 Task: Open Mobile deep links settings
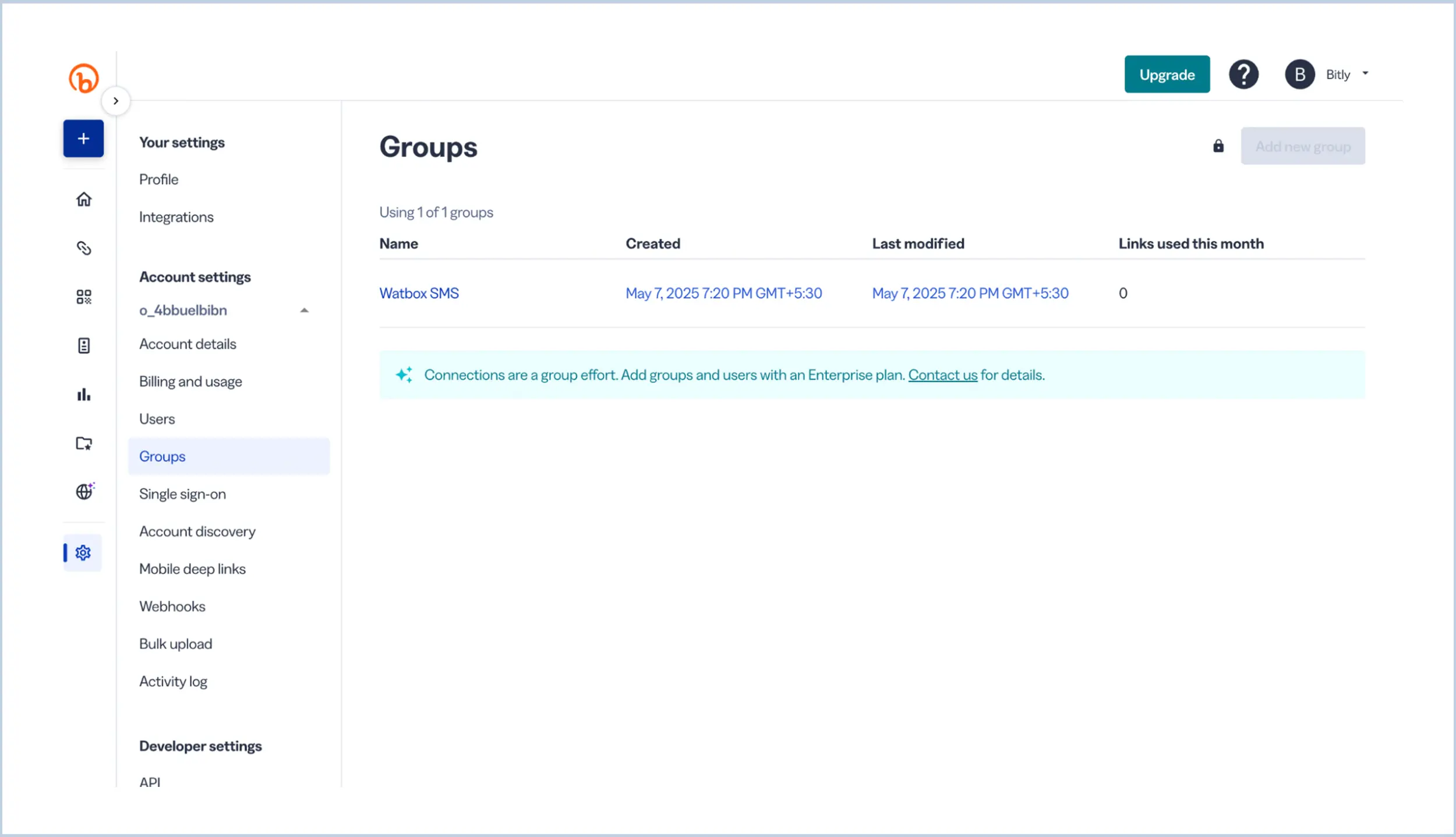coord(192,569)
